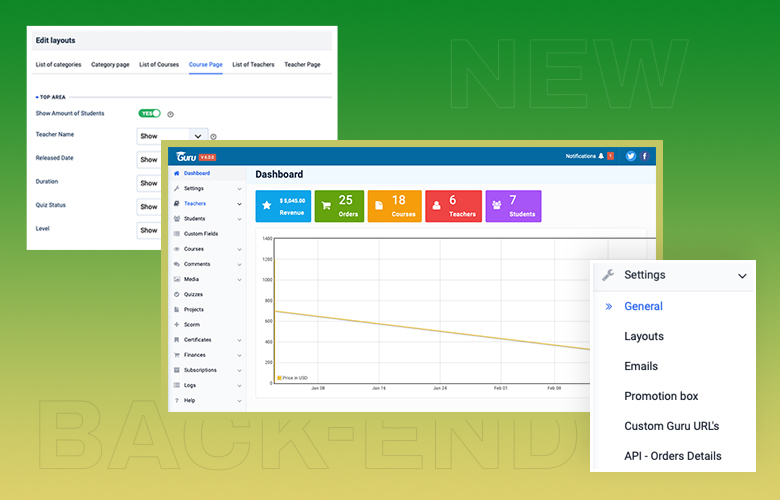Select the Course Page tab
The height and width of the screenshot is (500, 780).
pyautogui.click(x=205, y=65)
